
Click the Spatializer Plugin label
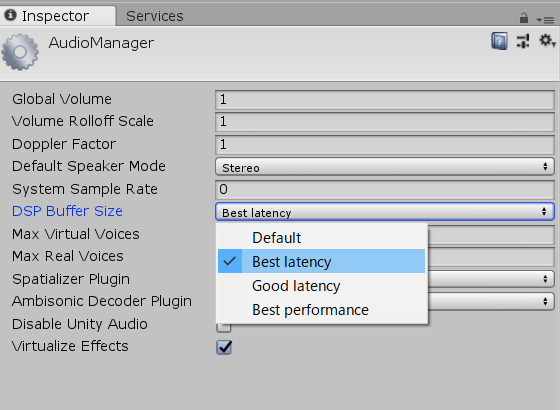coord(71,279)
